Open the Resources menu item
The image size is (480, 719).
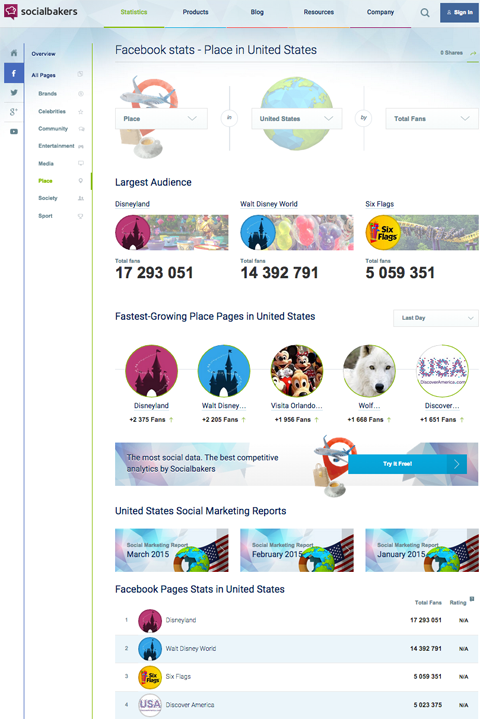click(x=319, y=12)
